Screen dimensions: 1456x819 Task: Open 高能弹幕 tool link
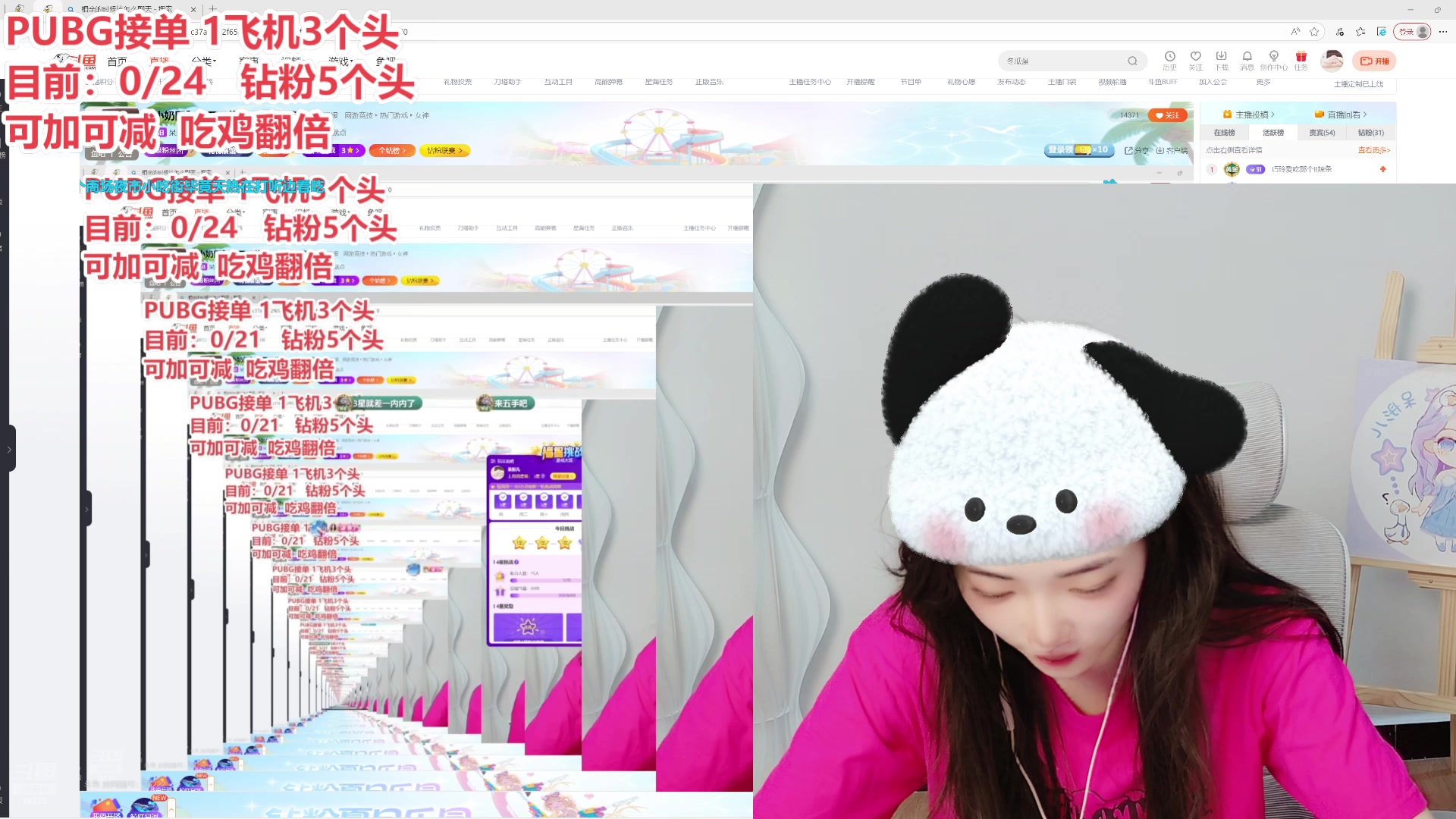tap(608, 82)
